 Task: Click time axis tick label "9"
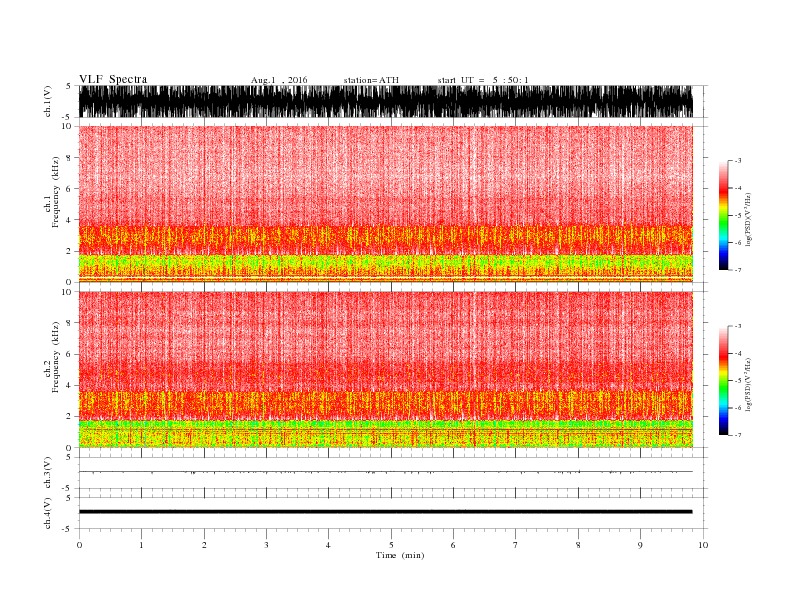[640, 545]
